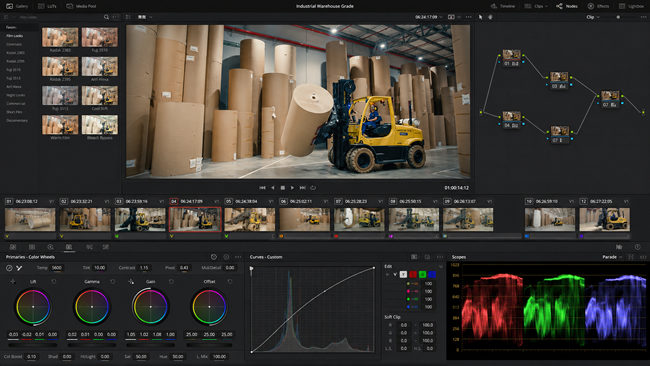
Task: Select the green curve channel button
Action: [x=422, y=274]
